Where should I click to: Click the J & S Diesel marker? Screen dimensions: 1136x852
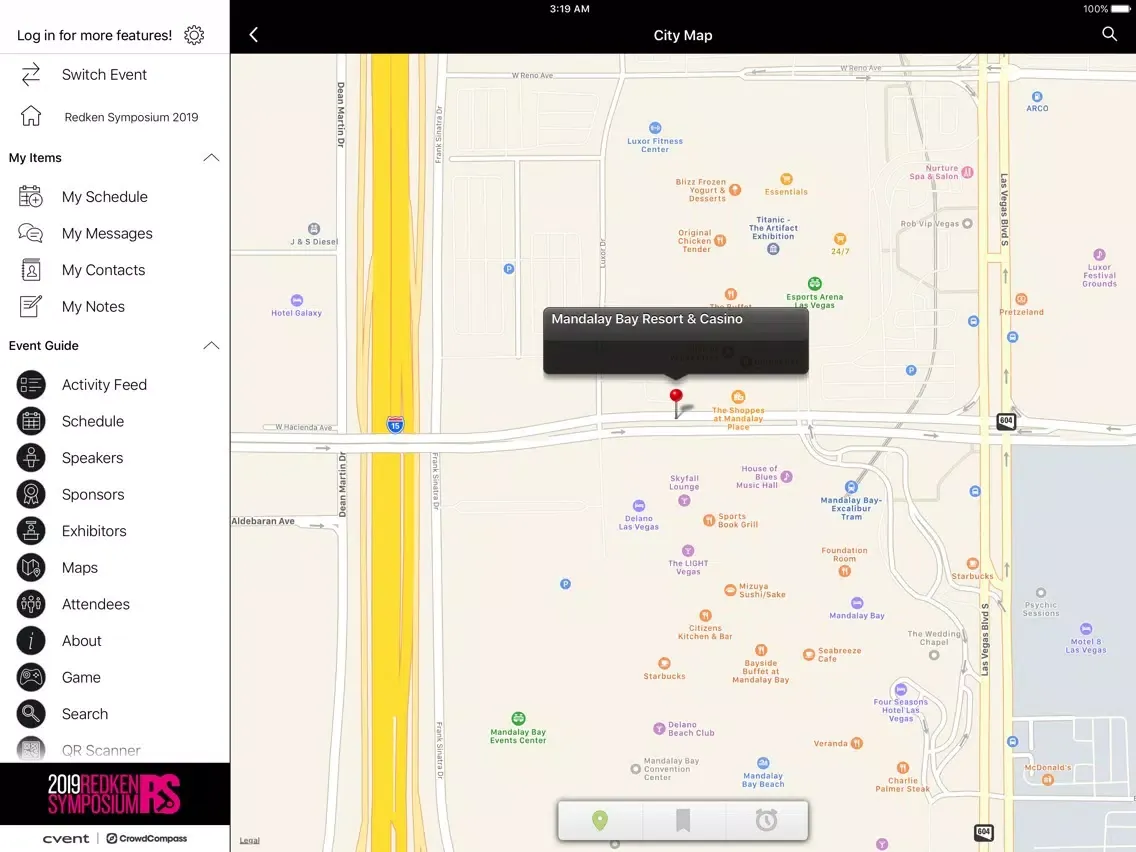pyautogui.click(x=314, y=228)
